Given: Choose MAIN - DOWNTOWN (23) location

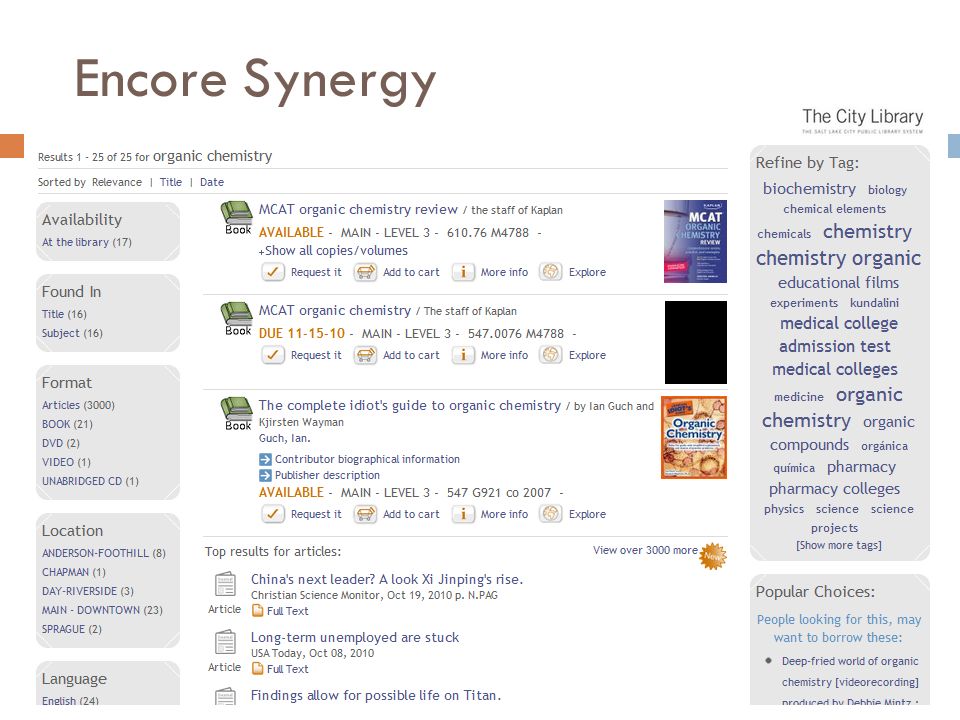Looking at the screenshot, I should [x=102, y=610].
